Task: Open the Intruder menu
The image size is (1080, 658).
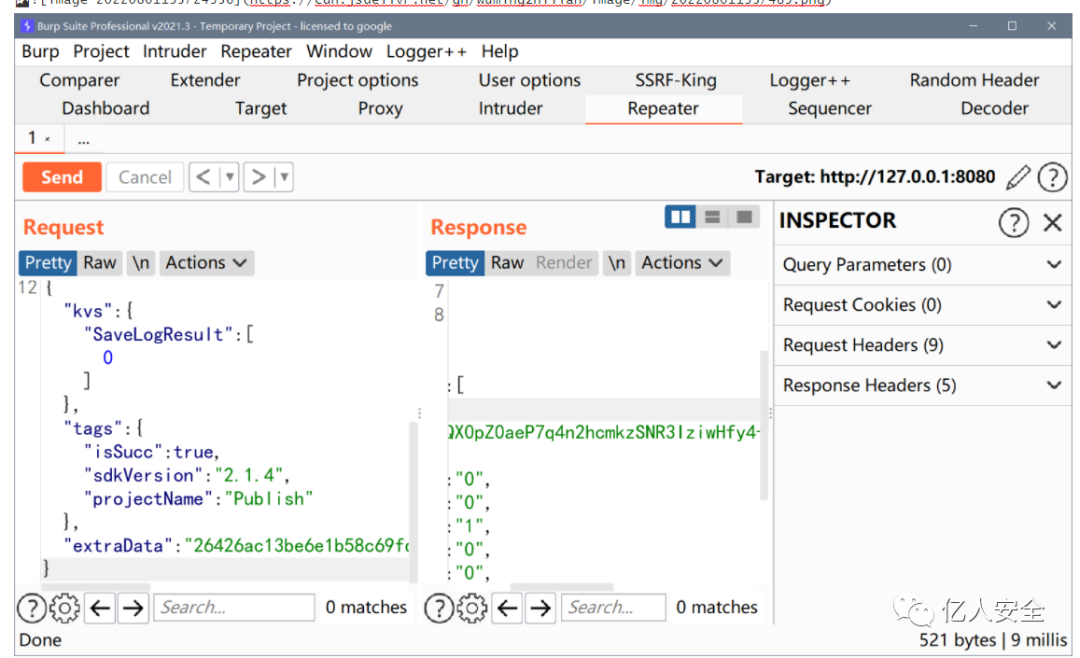Action: coord(174,52)
